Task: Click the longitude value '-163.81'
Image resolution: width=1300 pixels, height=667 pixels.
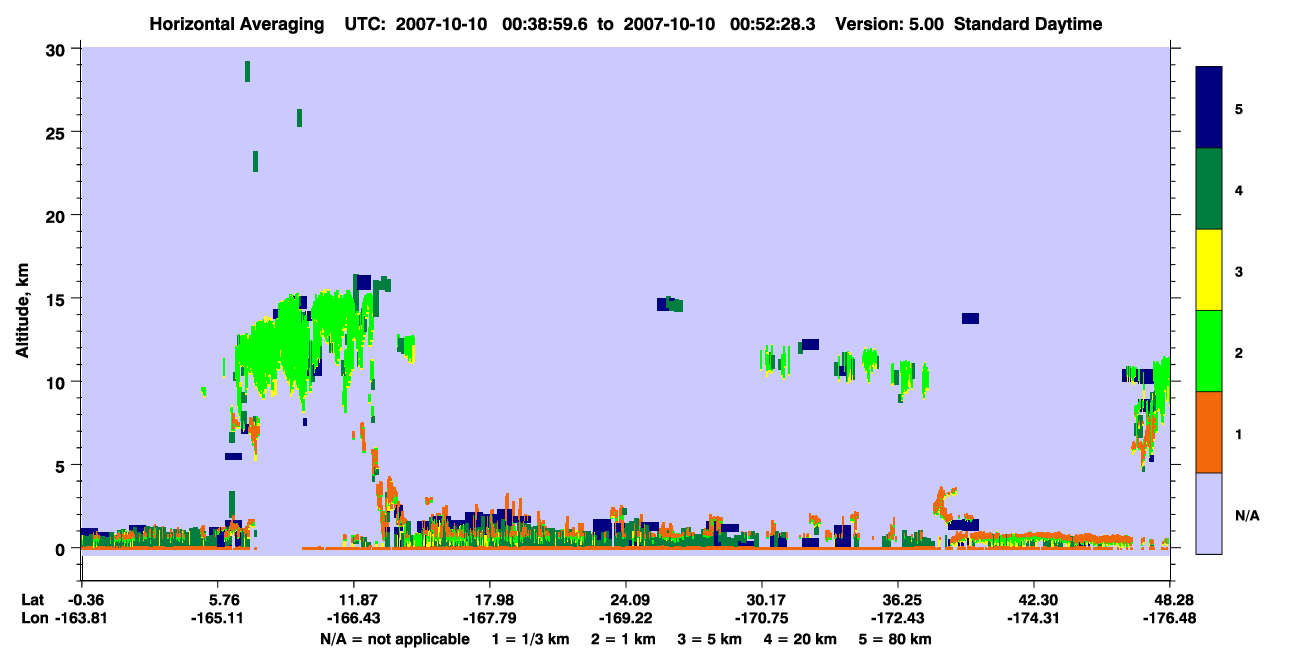Action: 81,619
